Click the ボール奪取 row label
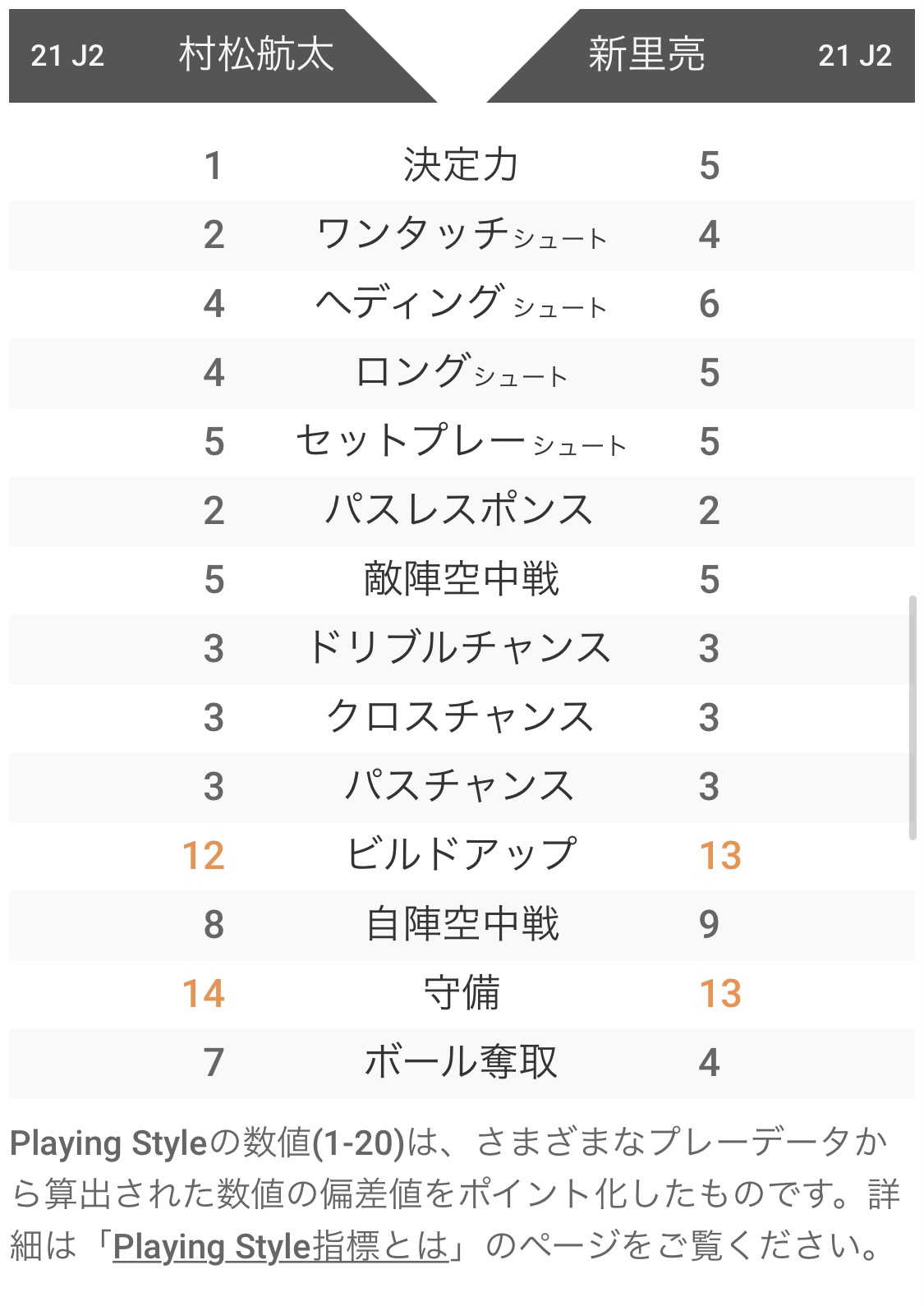Screen dimensions: 924x1306 pos(461,1063)
